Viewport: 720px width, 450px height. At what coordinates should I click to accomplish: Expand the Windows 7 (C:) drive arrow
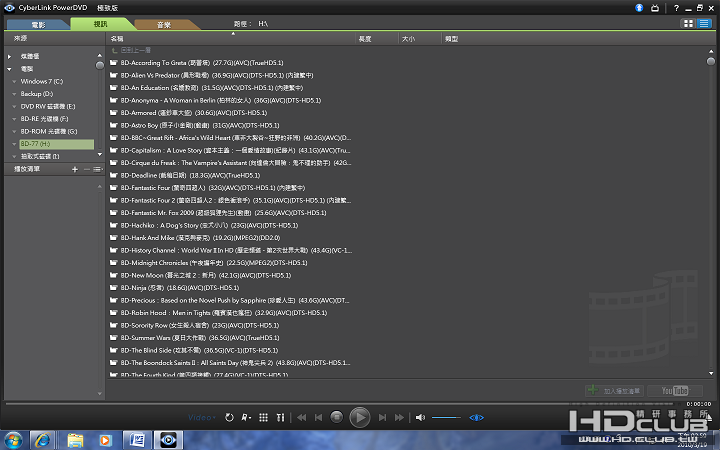14,82
